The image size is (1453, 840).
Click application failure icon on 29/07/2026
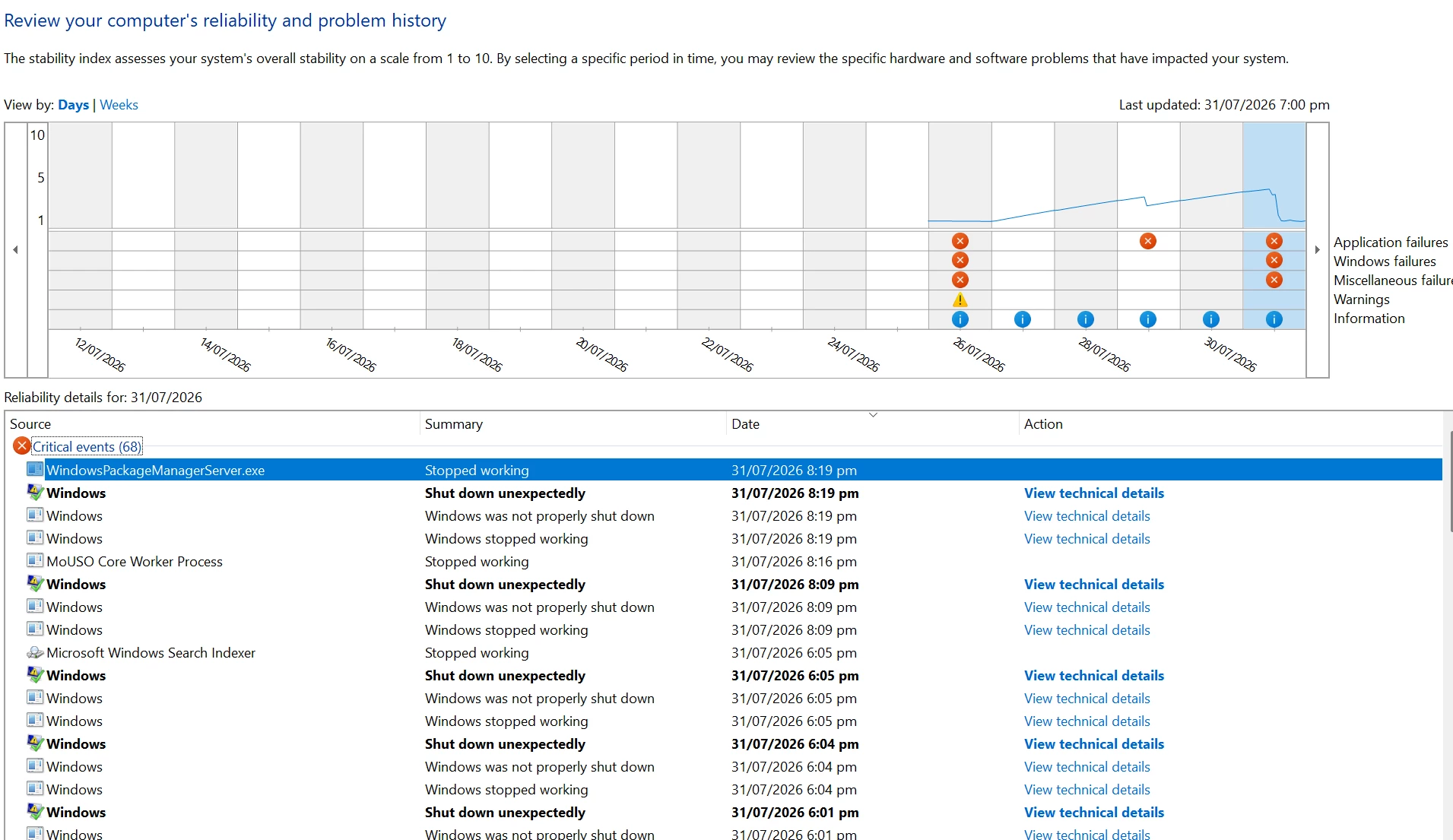tap(1148, 241)
